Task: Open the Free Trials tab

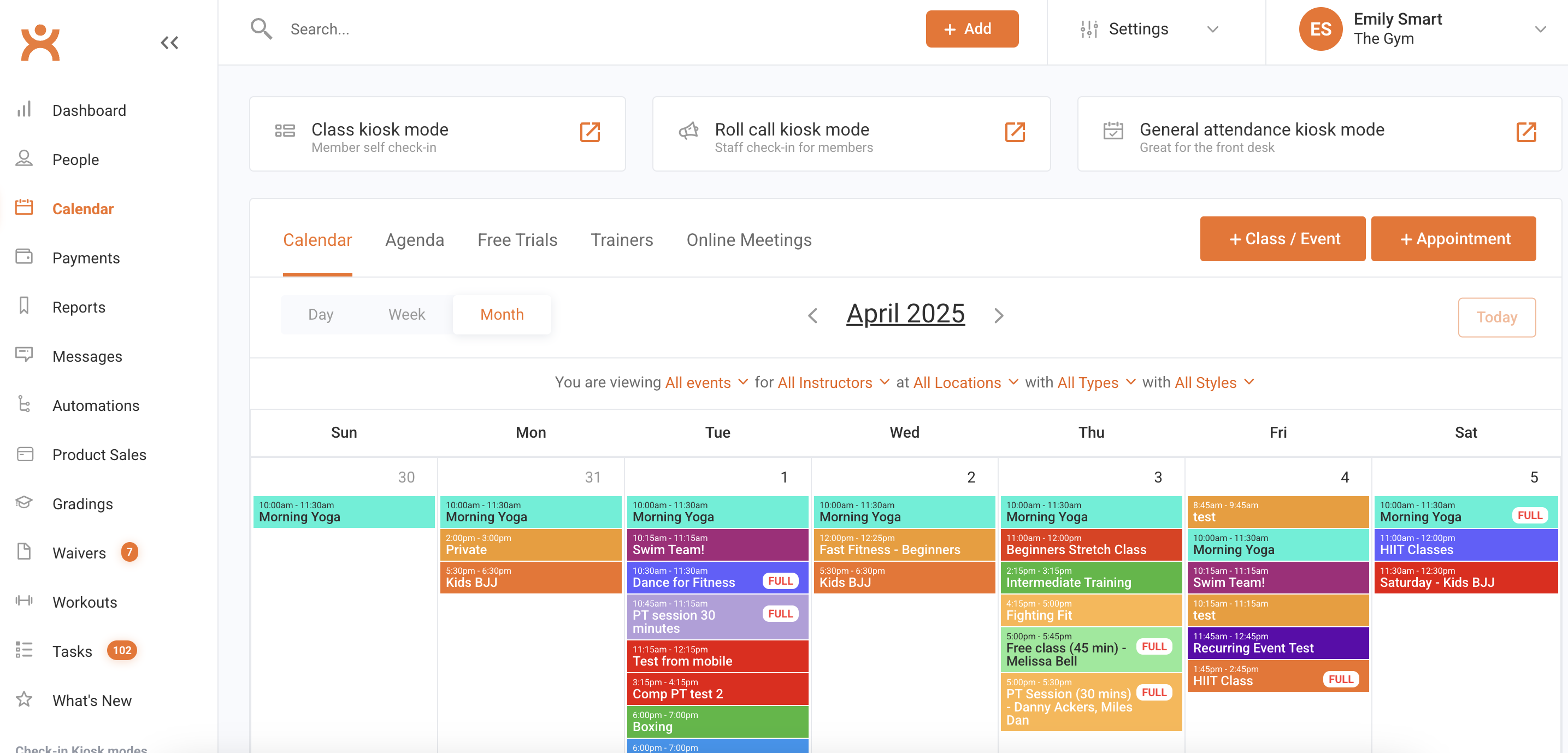Action: [x=517, y=240]
